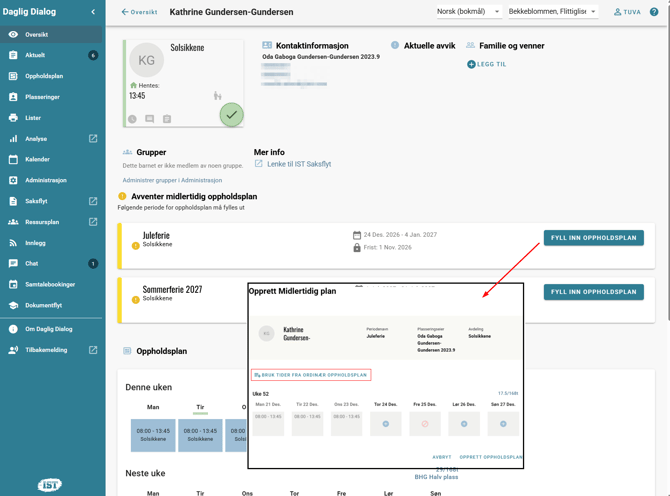This screenshot has height=496, width=670.
Task: Select the Monday 08:00 - 13:45 time block
Action: pyautogui.click(x=153, y=435)
